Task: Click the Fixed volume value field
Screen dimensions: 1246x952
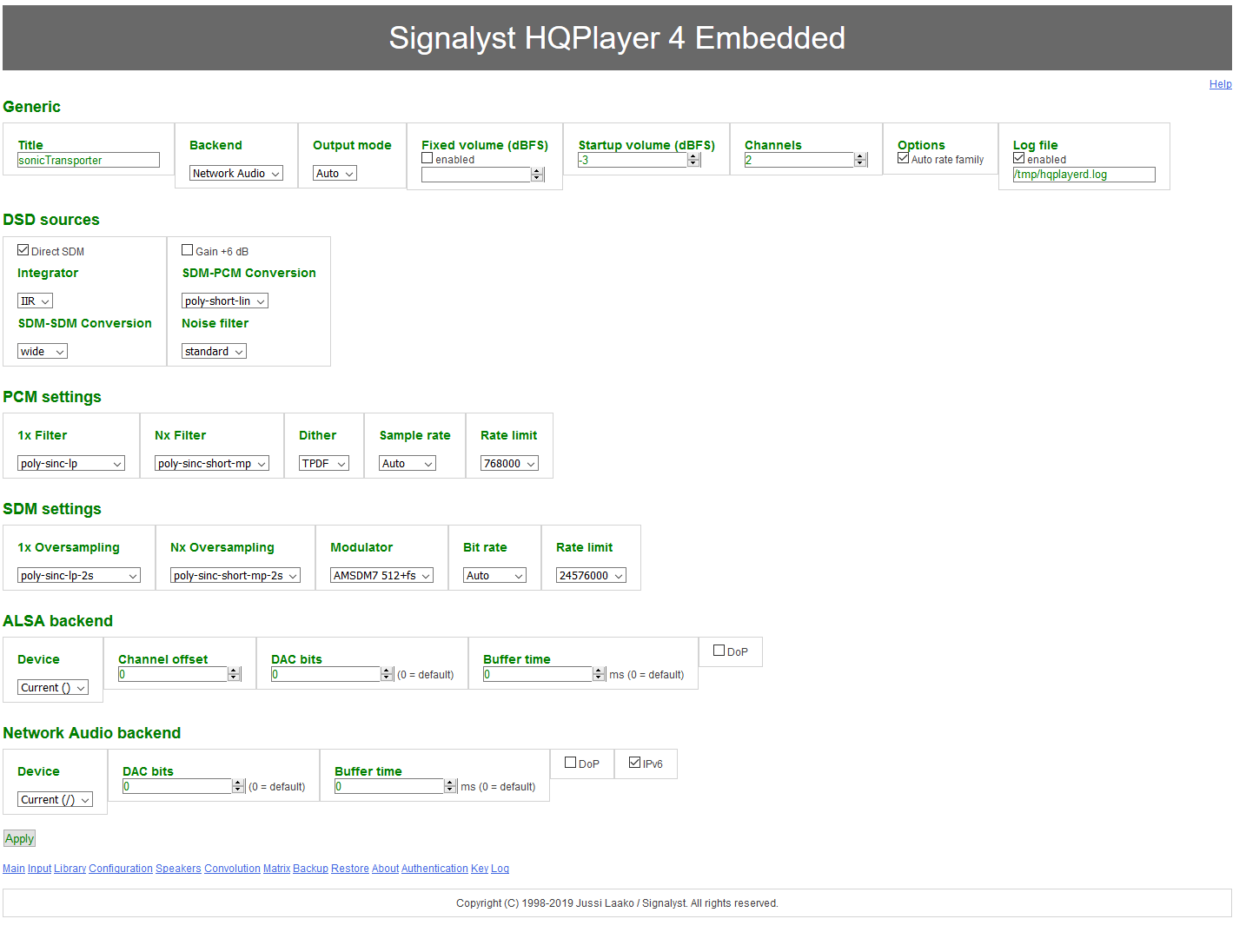Action: click(x=476, y=175)
